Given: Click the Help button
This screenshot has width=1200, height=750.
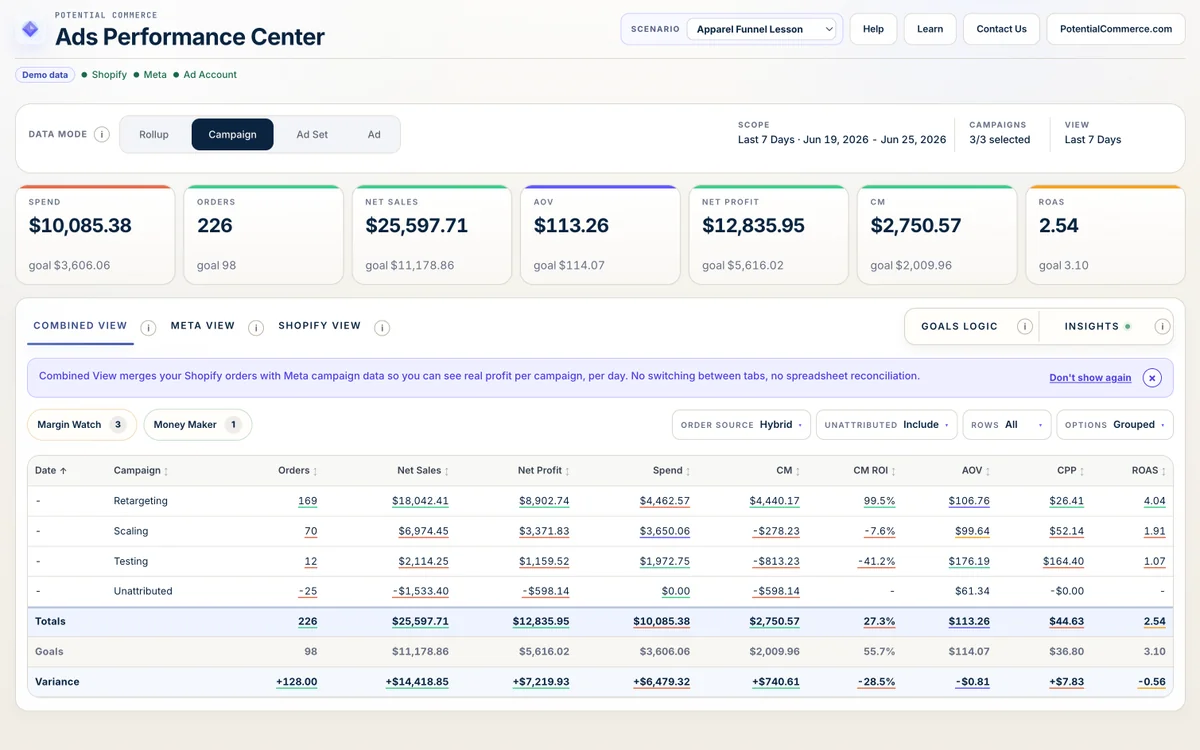Looking at the screenshot, I should (x=873, y=29).
